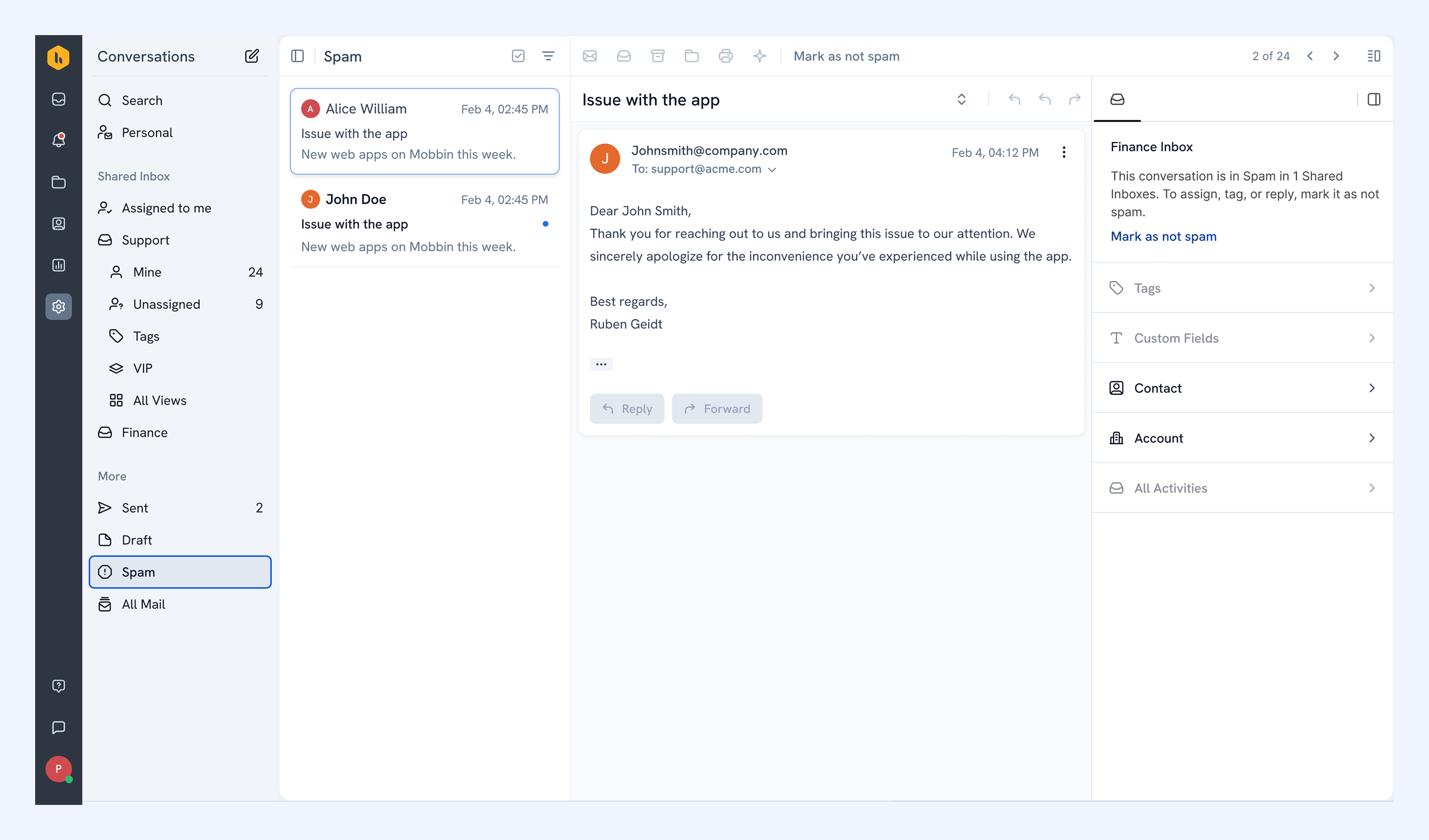Select the Unassigned view
The image size is (1429, 840).
(x=180, y=304)
